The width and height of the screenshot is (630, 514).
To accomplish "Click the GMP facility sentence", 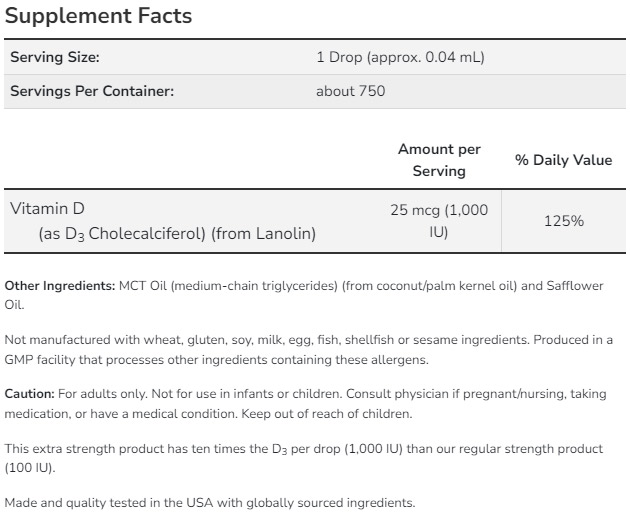I will [200, 359].
